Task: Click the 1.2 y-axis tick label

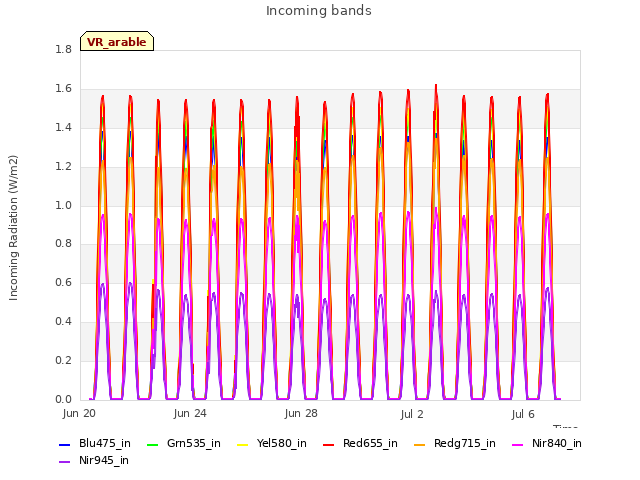Action: point(63,167)
